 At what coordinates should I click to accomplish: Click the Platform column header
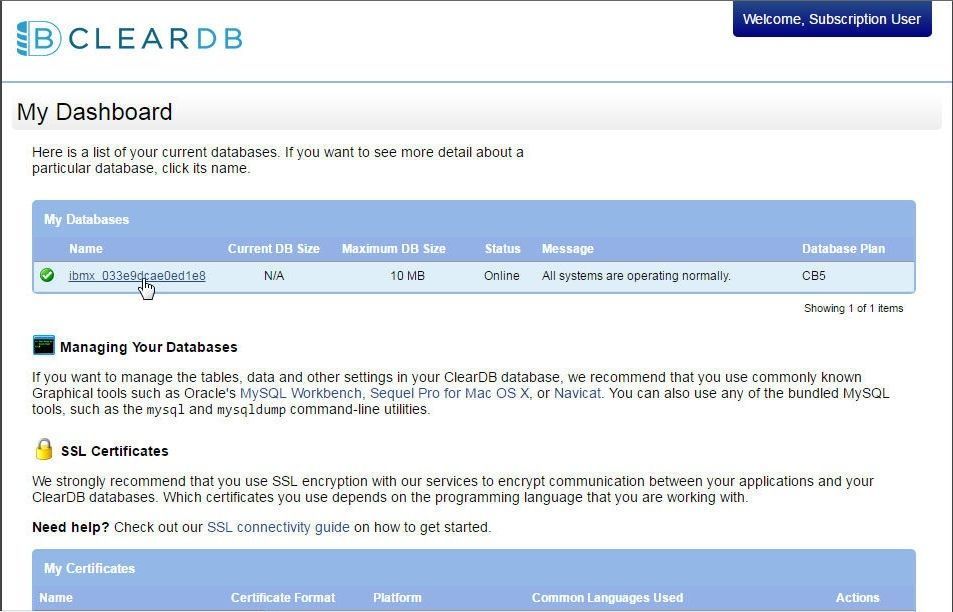(x=397, y=597)
